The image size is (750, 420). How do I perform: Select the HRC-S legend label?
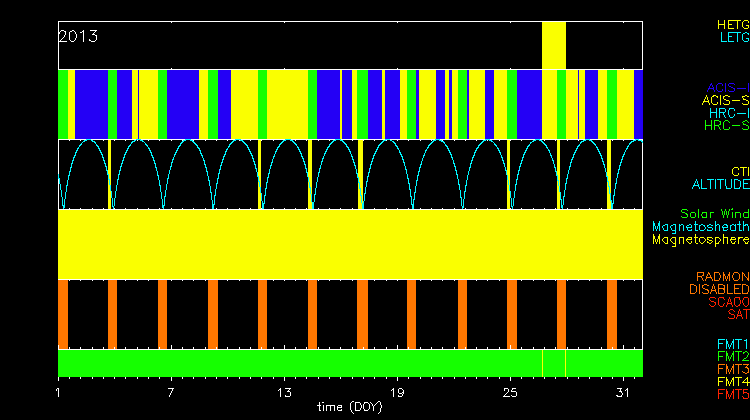click(726, 126)
